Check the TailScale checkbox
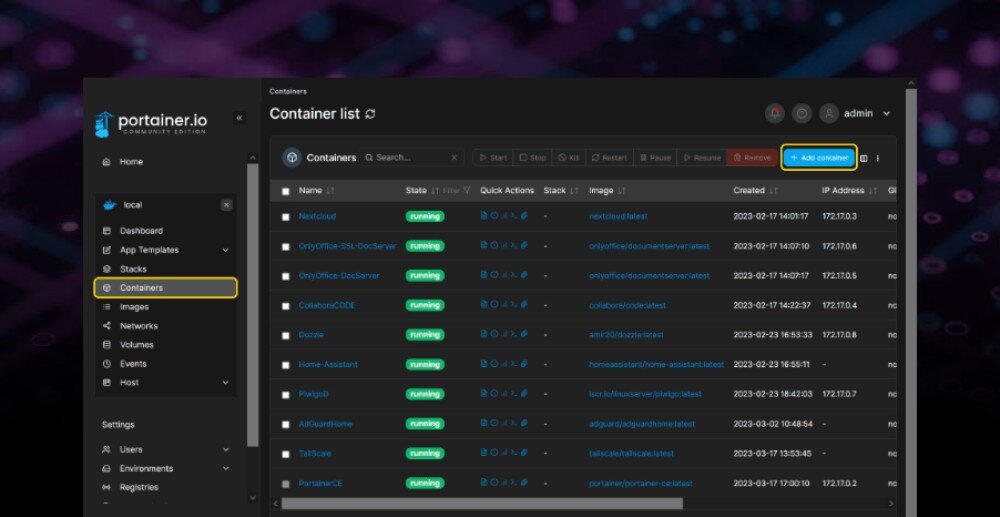Screen dimensions: 1000x517 286,454
